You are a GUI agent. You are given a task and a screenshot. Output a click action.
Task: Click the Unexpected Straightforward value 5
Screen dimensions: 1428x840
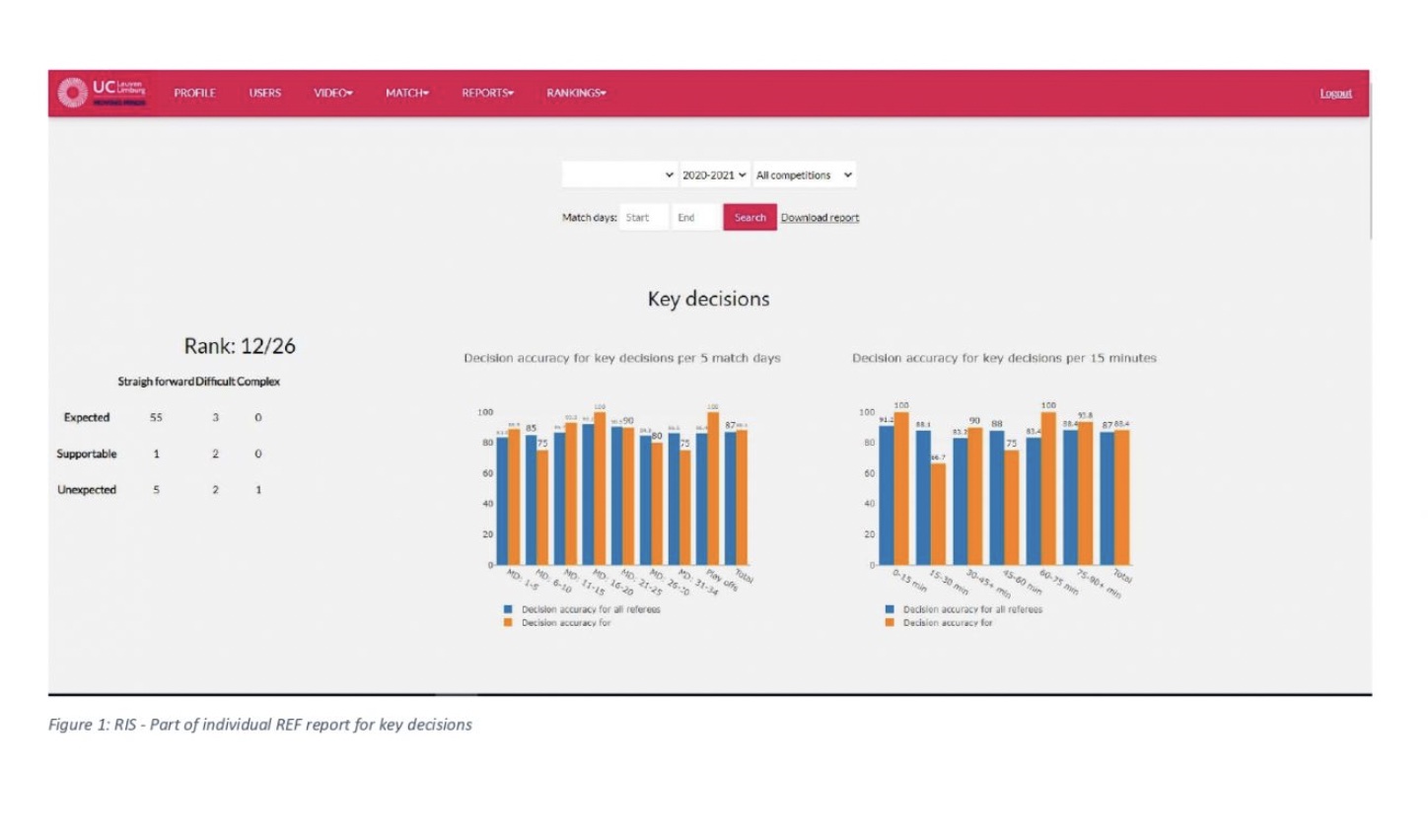[156, 489]
